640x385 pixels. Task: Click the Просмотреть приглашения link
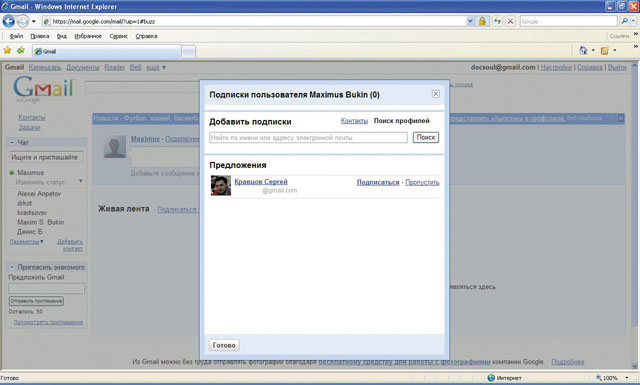48,323
